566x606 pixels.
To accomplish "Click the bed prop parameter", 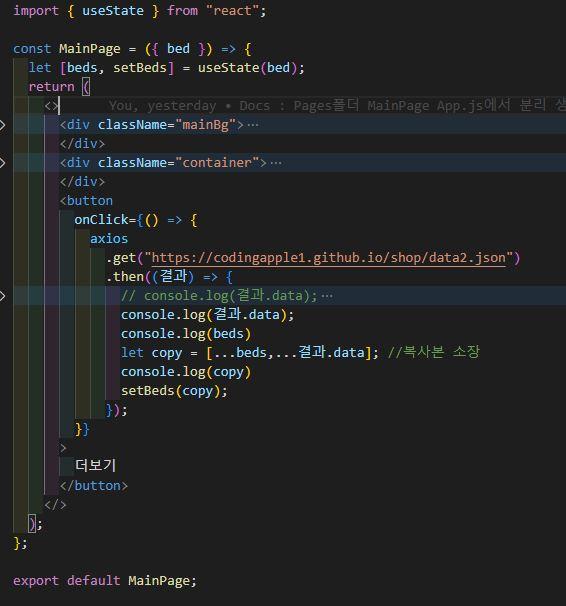I will click(178, 49).
